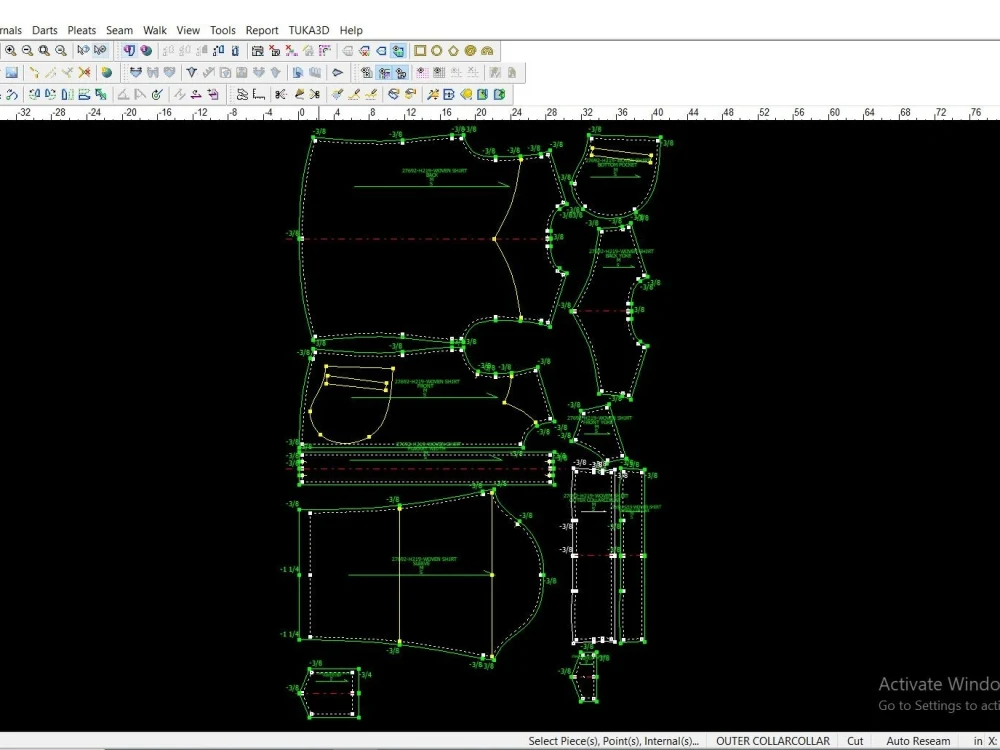Click the 'in' units indicator in status bar
This screenshot has height=750, width=1000.
tap(978, 741)
